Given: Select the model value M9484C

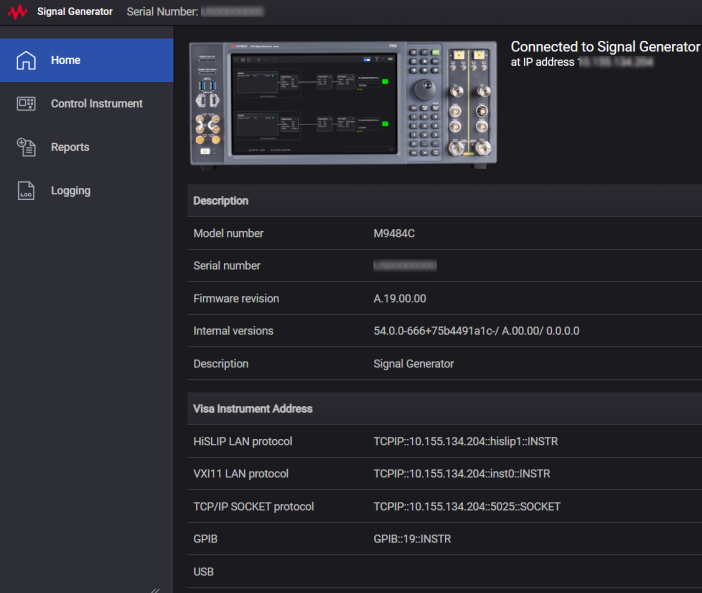Looking at the screenshot, I should click(394, 233).
